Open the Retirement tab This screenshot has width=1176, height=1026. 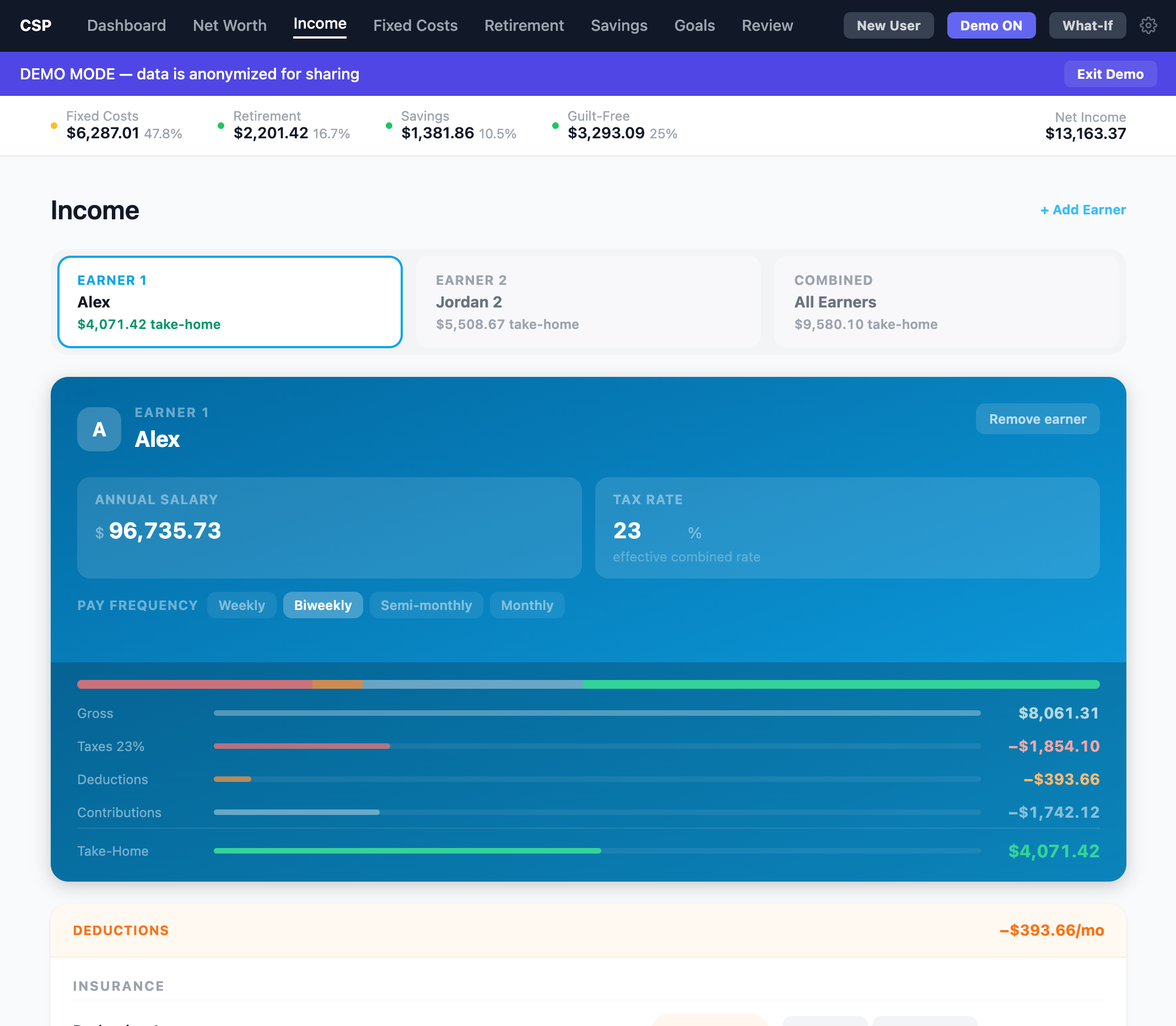pyautogui.click(x=524, y=25)
